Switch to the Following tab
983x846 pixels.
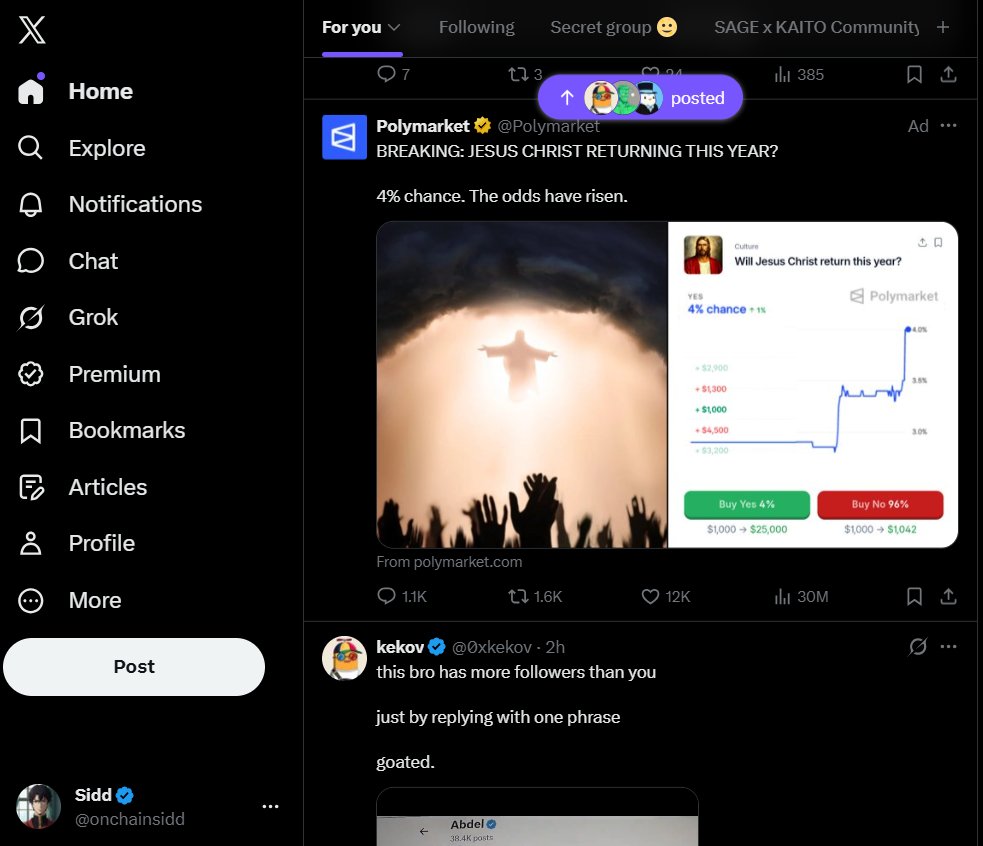pyautogui.click(x=476, y=27)
